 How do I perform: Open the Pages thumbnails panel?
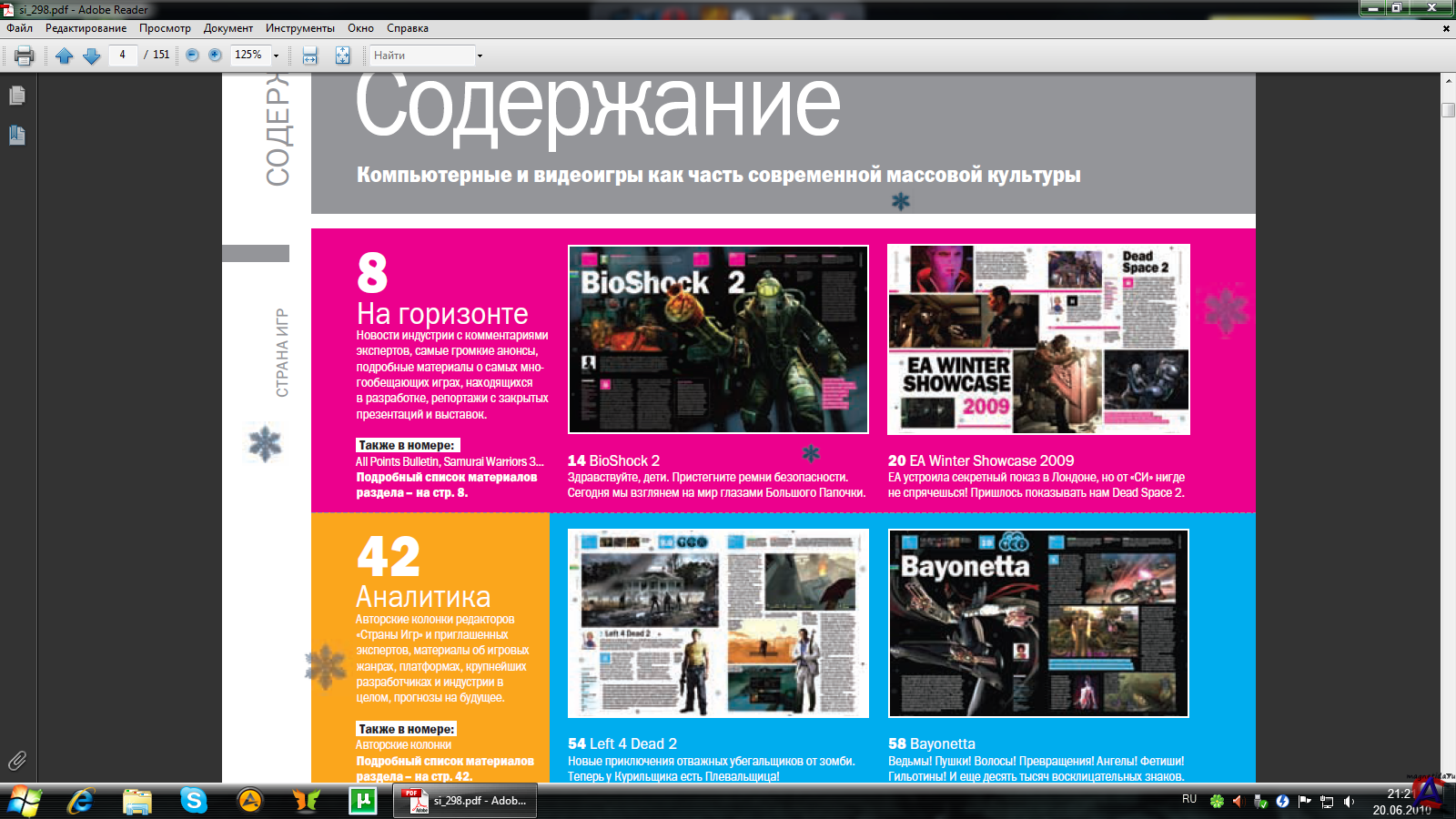coord(17,96)
